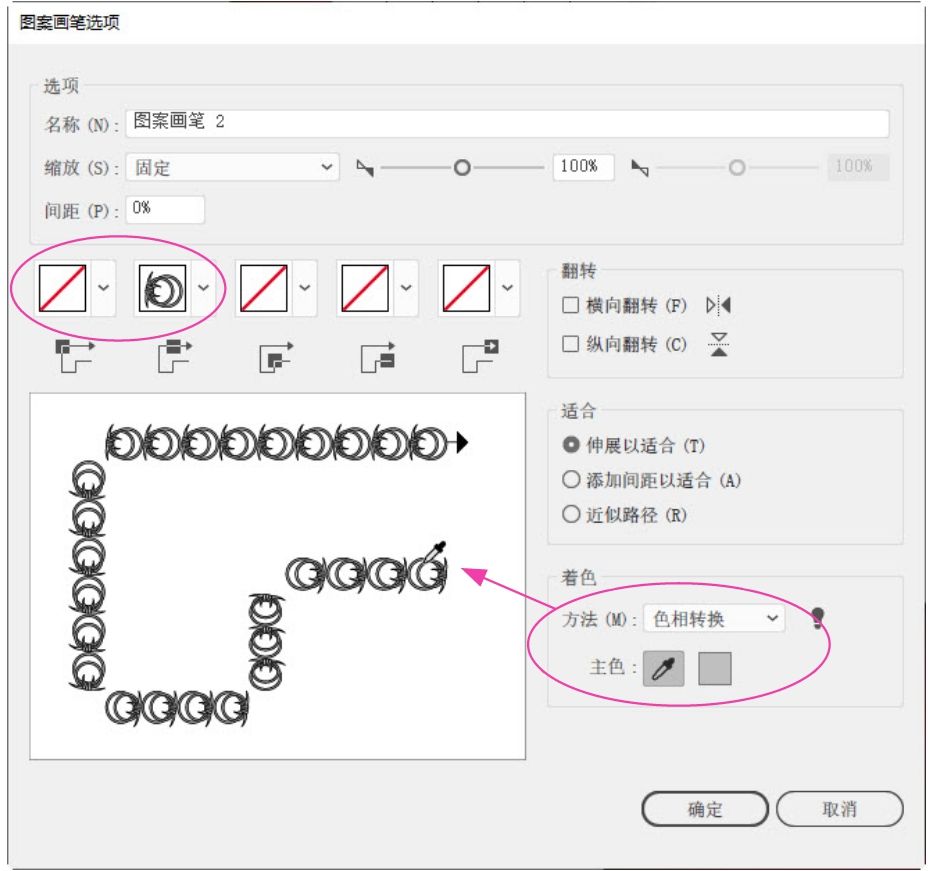Confirm with the 确定 button
Screen dimensions: 931x871
tap(705, 809)
